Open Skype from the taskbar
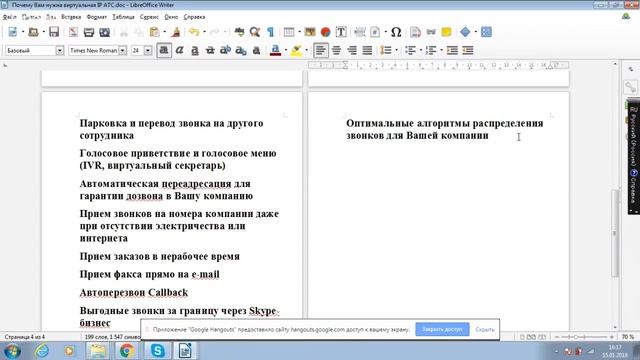Image resolution: width=640 pixels, height=360 pixels. 157,351
